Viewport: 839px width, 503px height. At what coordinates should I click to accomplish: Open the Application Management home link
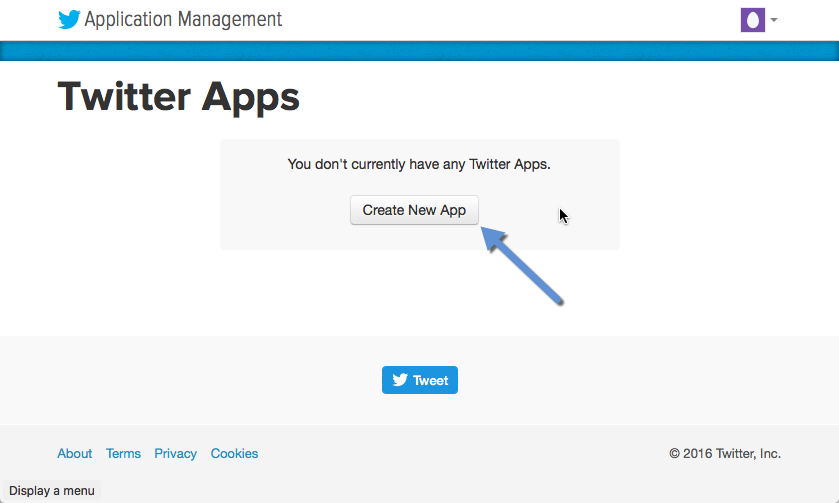[183, 19]
